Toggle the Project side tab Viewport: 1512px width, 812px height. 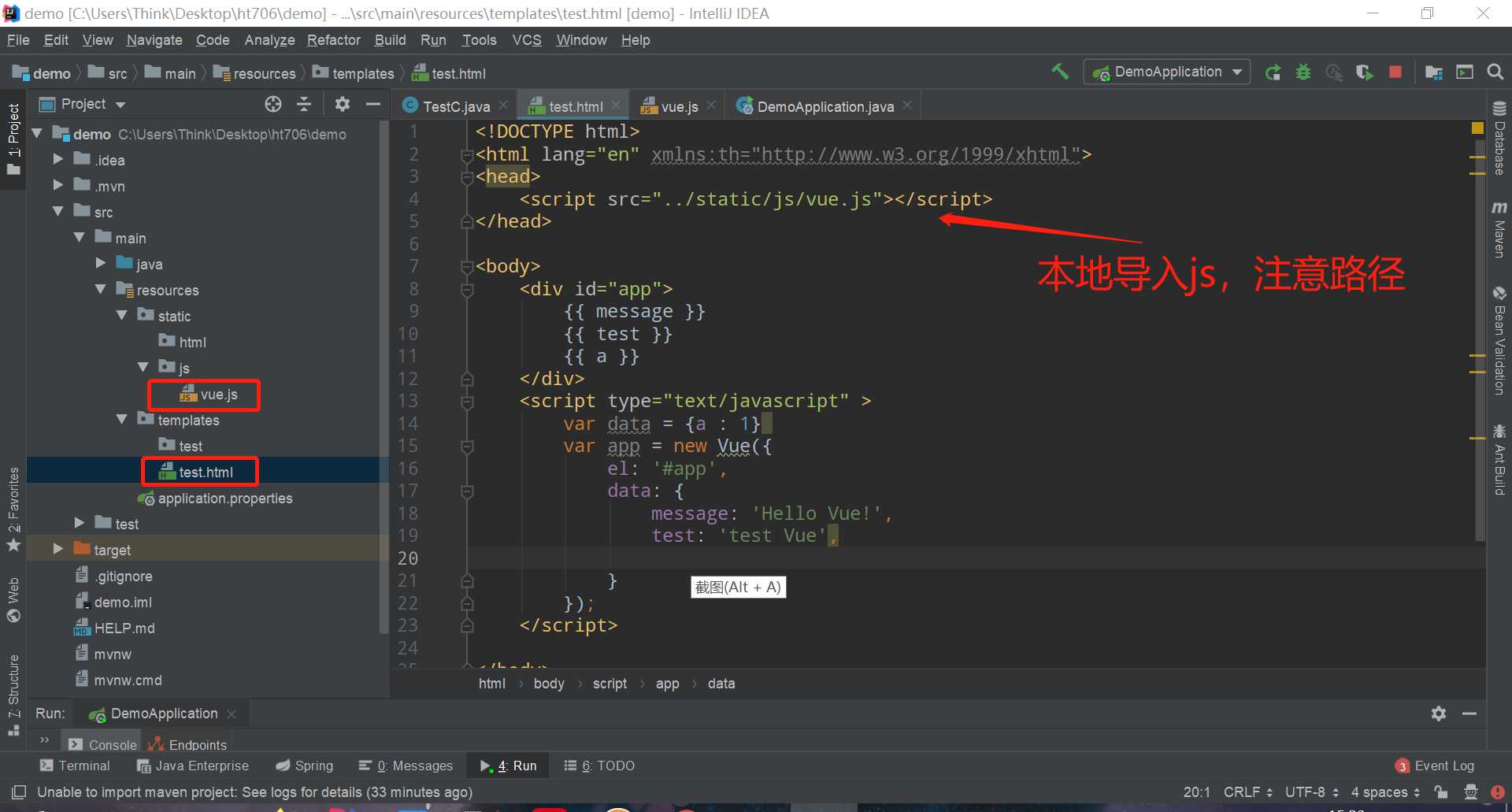click(13, 140)
